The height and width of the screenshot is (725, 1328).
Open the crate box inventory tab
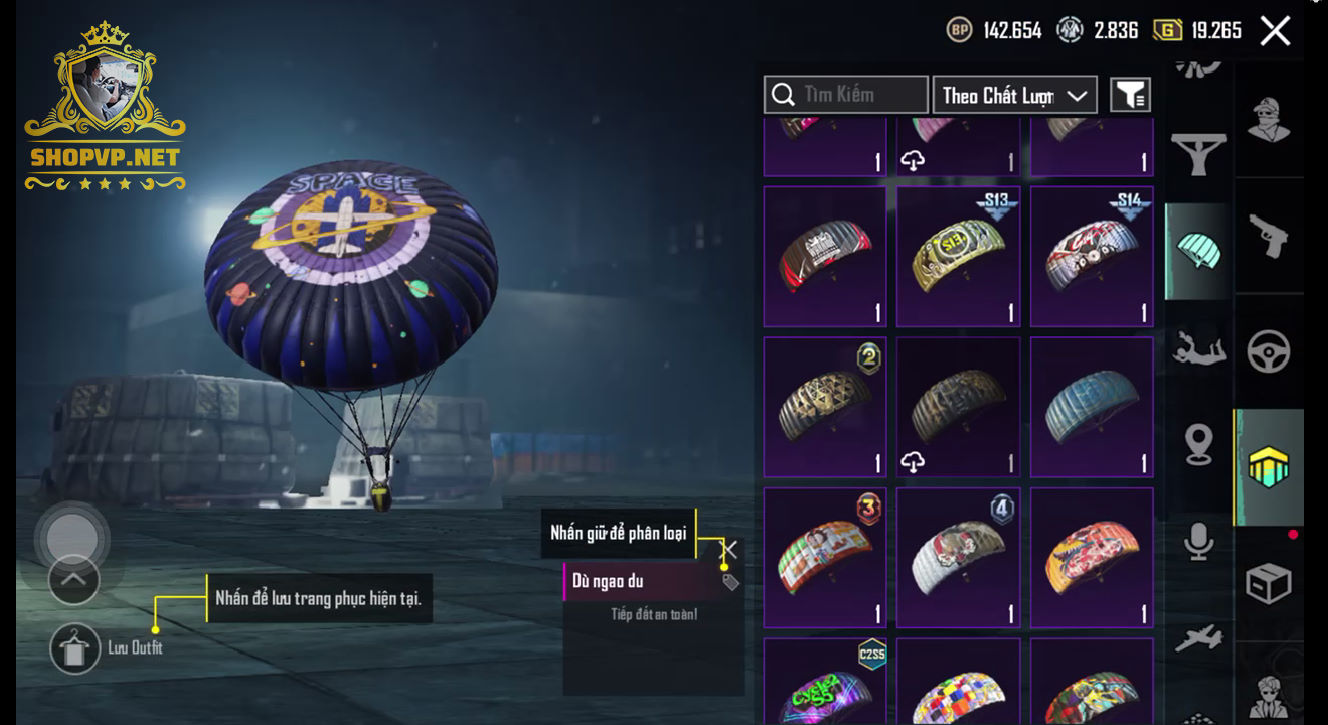tap(1269, 584)
